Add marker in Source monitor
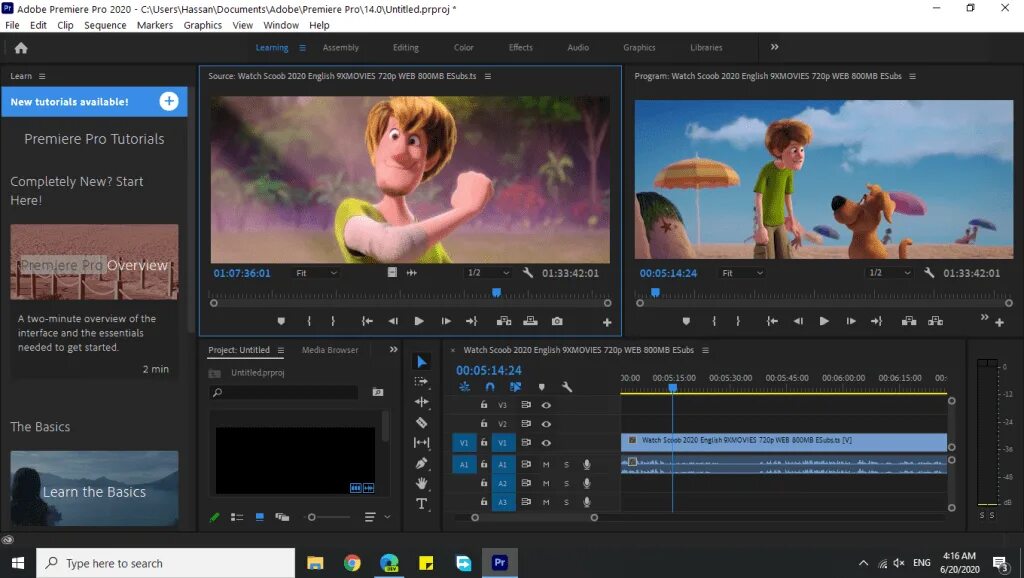Image resolution: width=1024 pixels, height=578 pixels. click(x=281, y=321)
